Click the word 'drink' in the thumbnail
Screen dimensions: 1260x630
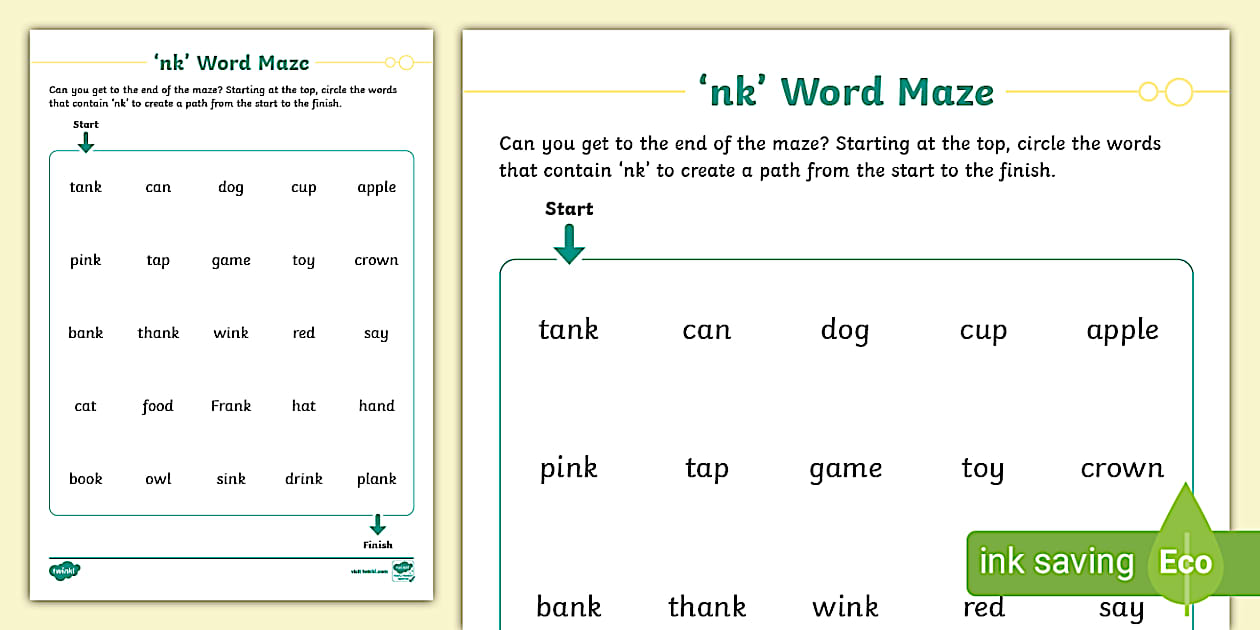tap(304, 479)
